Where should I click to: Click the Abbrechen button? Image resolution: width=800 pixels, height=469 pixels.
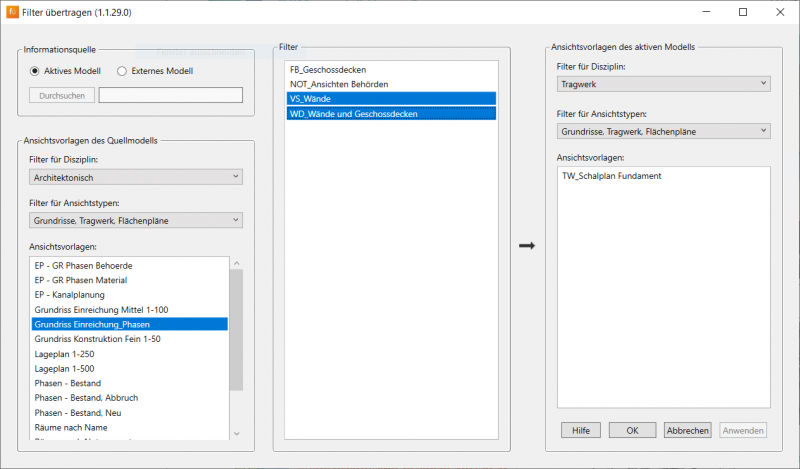(687, 430)
